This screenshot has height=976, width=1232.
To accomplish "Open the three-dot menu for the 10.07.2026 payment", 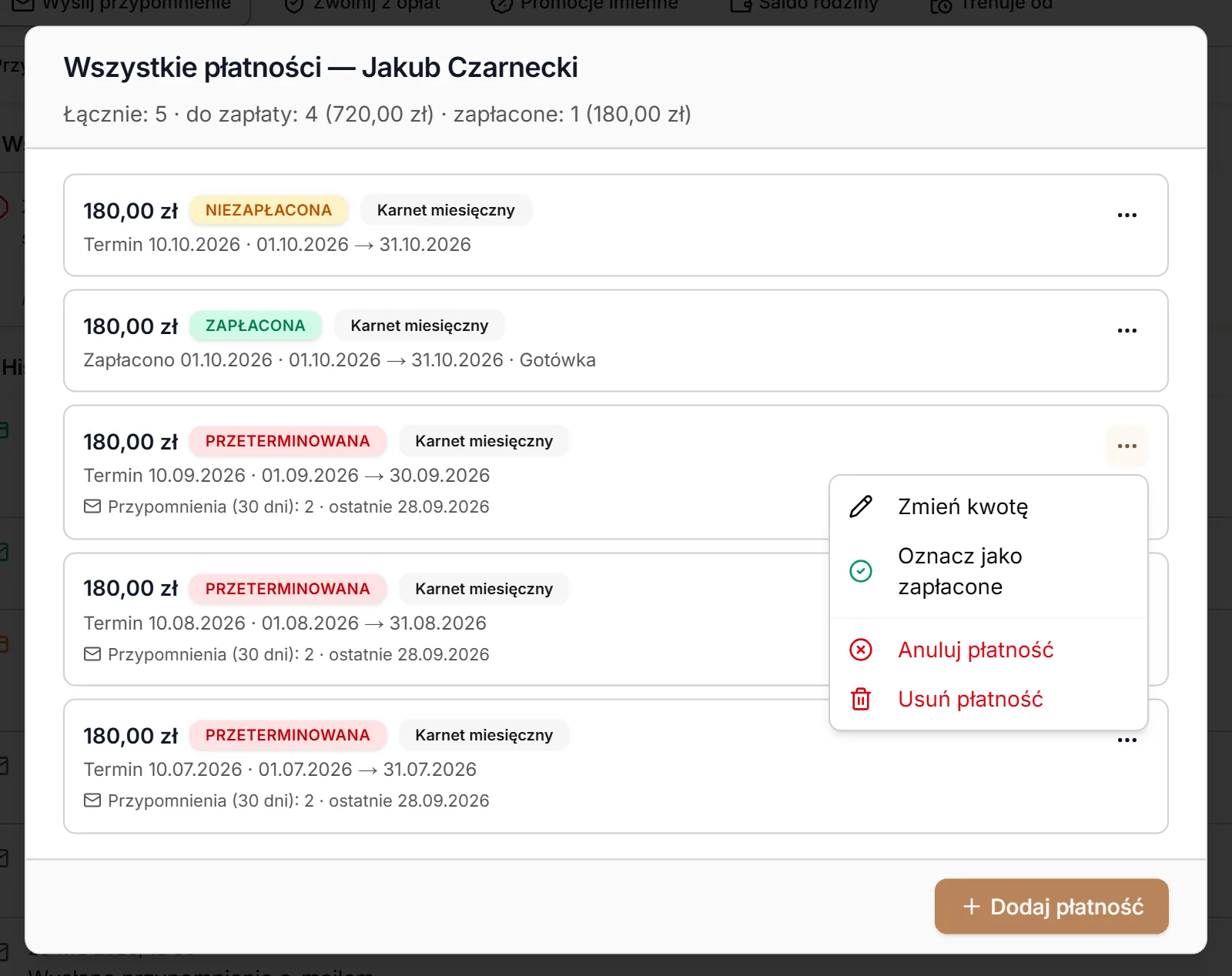I will (x=1127, y=740).
